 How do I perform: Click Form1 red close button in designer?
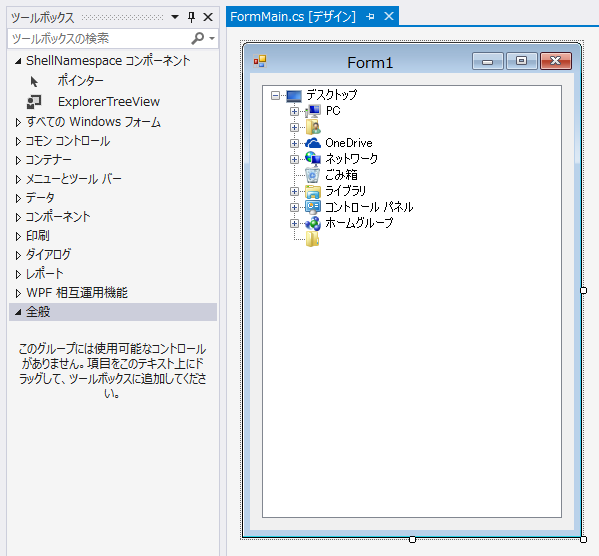[x=556, y=61]
